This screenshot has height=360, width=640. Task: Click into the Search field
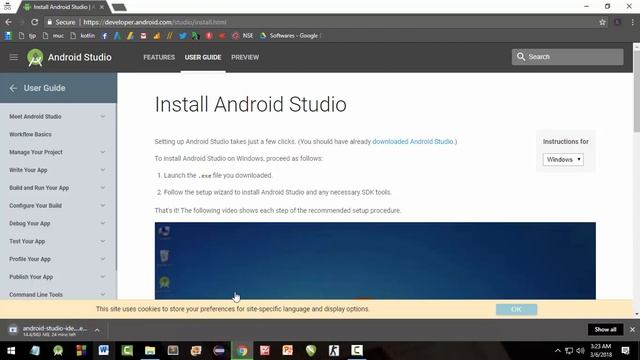point(568,57)
